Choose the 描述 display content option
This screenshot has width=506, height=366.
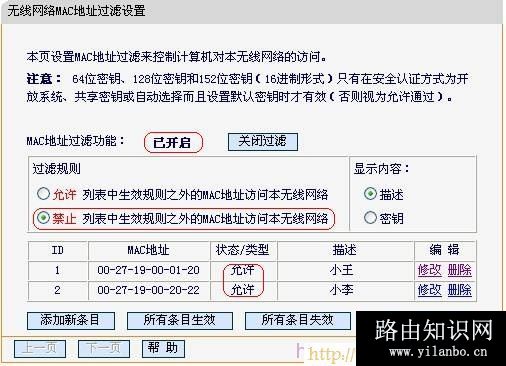point(370,194)
